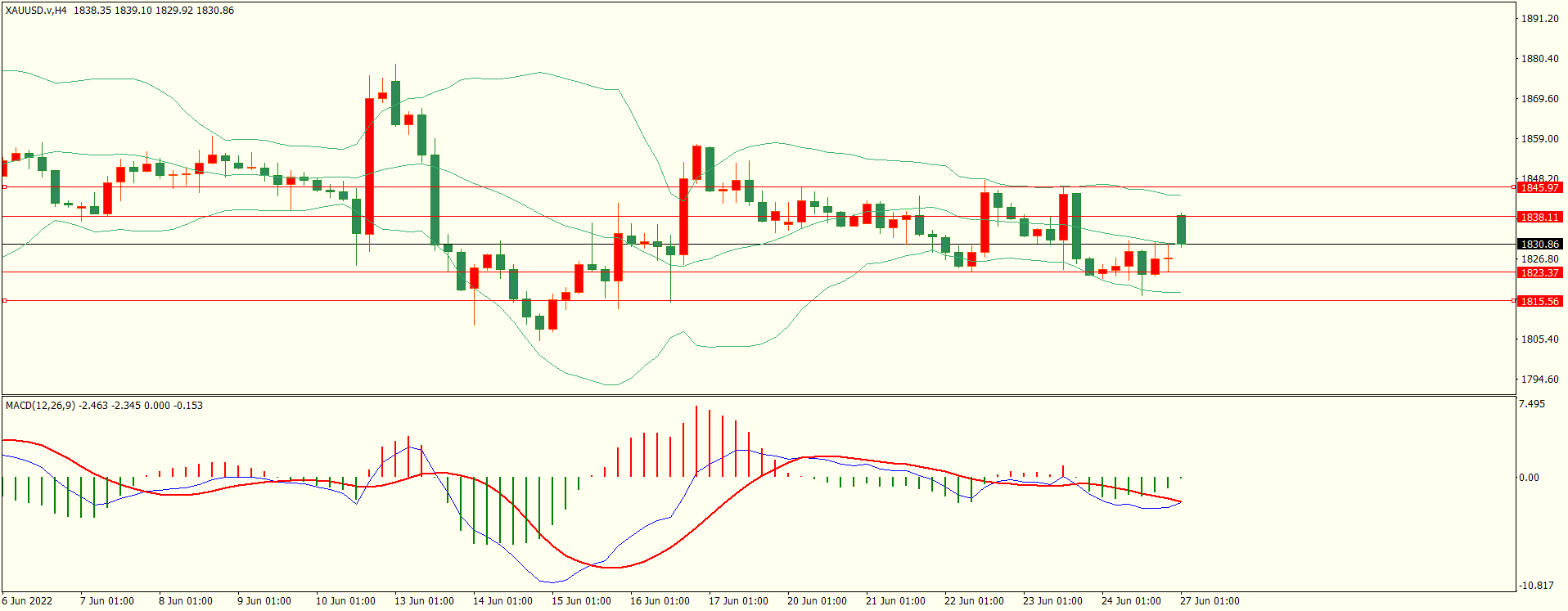Click left handle of 1845.97 horizontal line
Screen dimensions: 1568x611
coord(4,187)
